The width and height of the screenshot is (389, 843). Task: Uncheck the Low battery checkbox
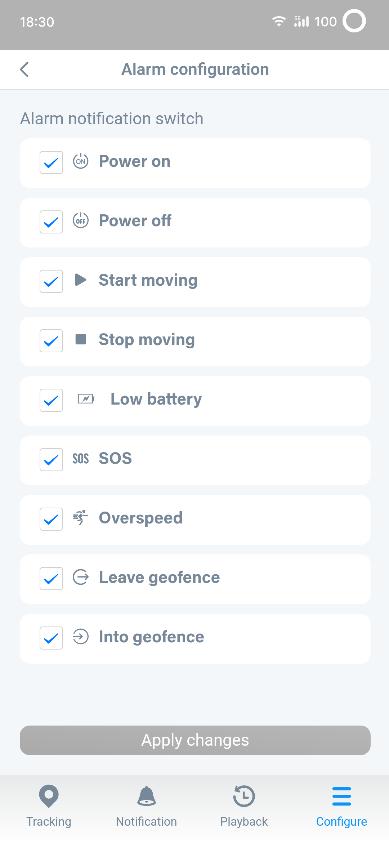[51, 400]
